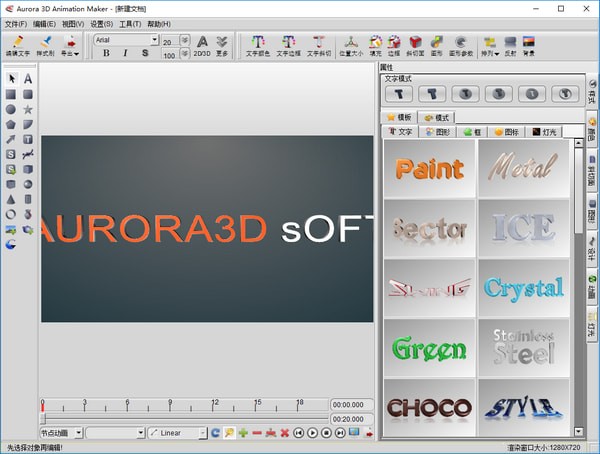600x454 pixels.
Task: Select the star shape tool in left toolbox
Action: [28, 109]
